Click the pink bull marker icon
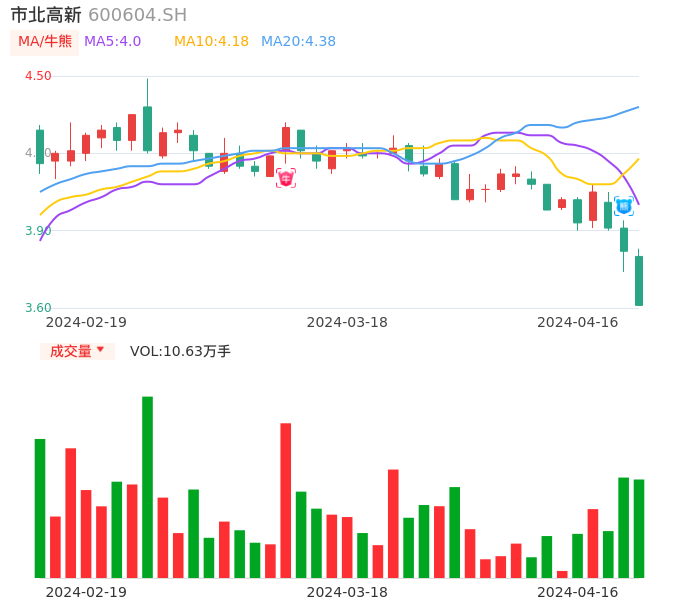 pyautogui.click(x=286, y=178)
